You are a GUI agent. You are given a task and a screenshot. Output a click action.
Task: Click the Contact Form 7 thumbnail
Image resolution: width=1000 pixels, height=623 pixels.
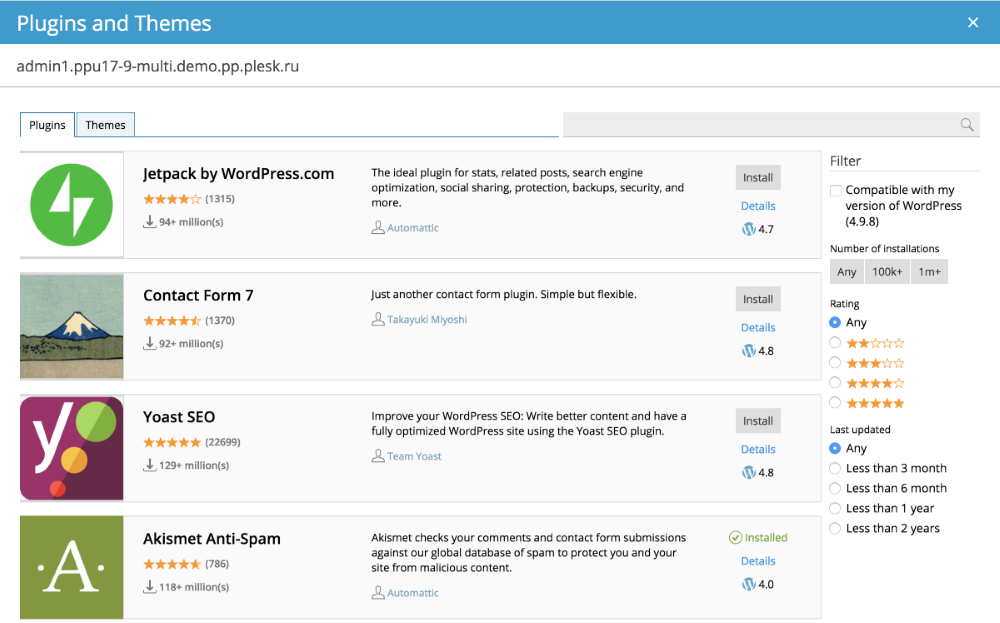pyautogui.click(x=72, y=326)
